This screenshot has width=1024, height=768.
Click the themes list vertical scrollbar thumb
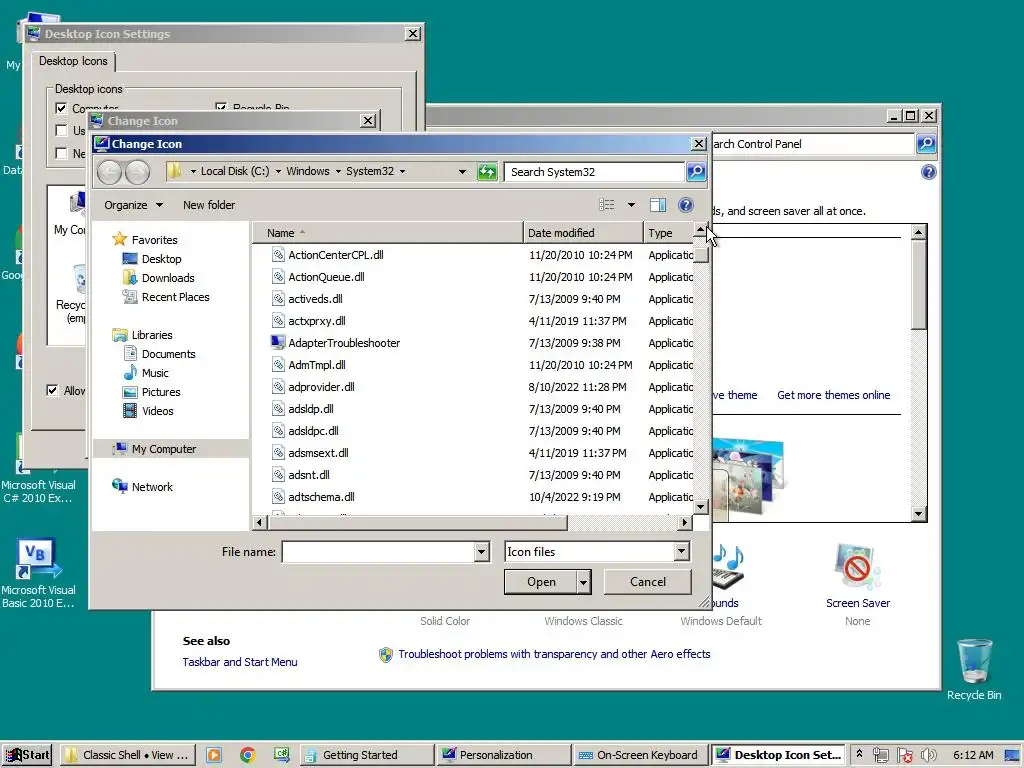coord(918,284)
